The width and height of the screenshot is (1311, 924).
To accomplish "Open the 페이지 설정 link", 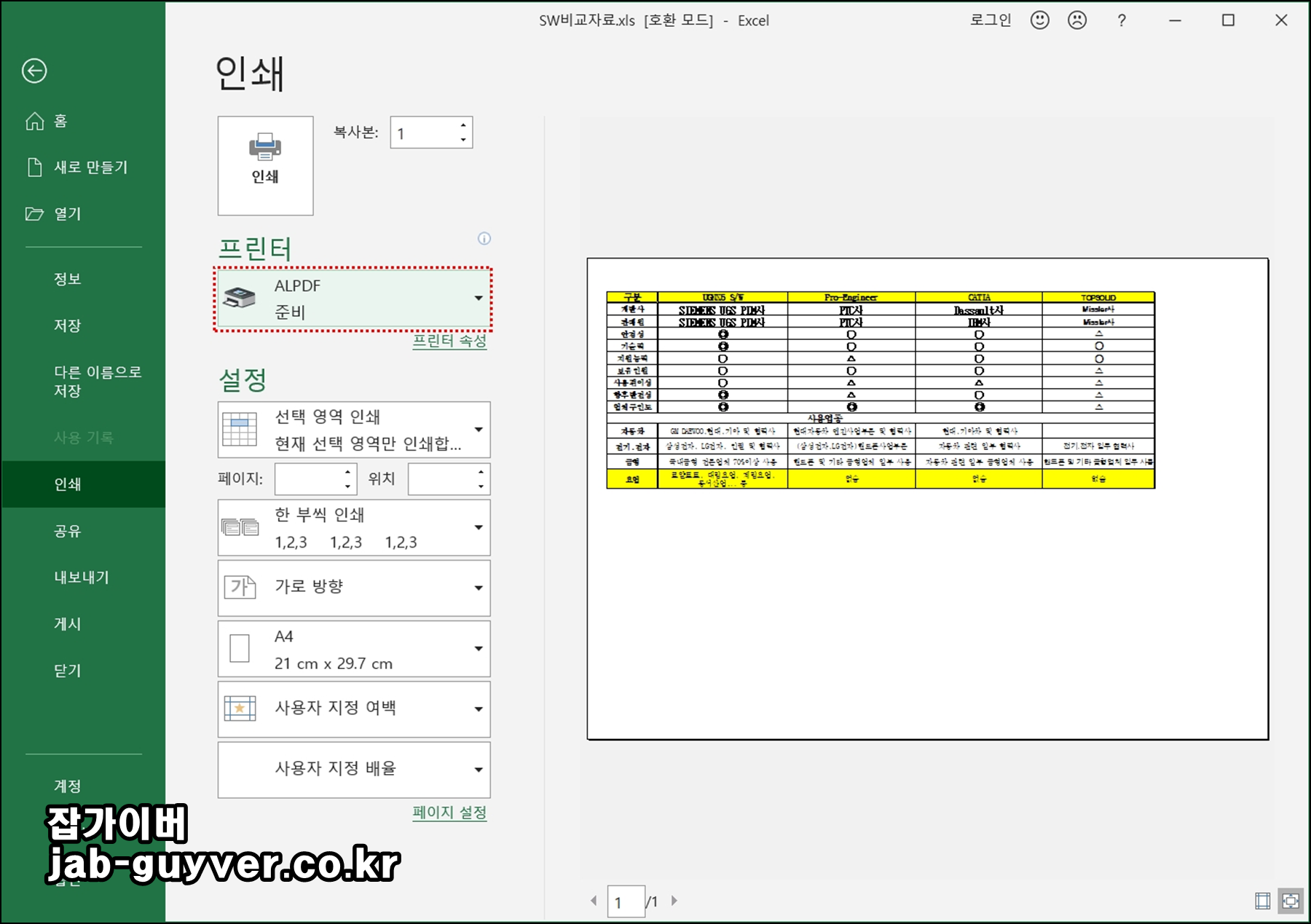I will 449,813.
